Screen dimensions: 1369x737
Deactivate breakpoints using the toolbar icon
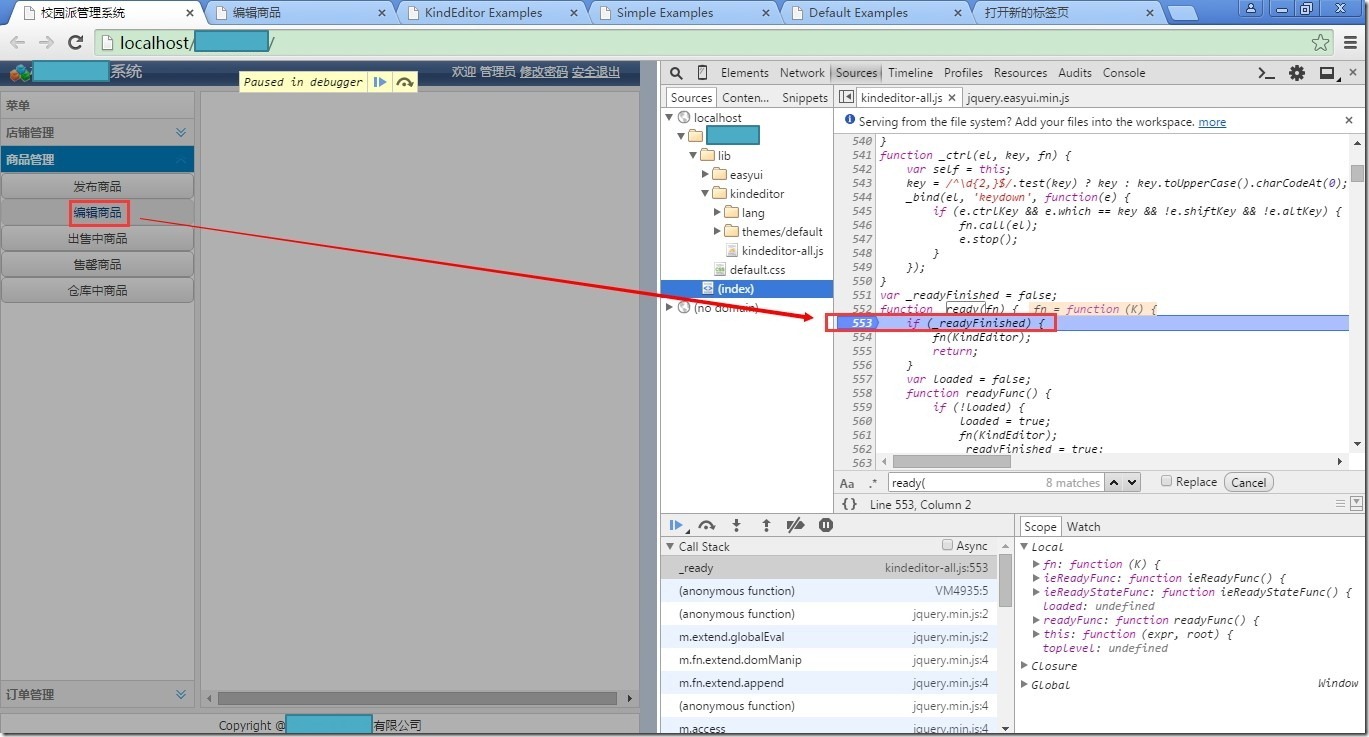pos(796,525)
